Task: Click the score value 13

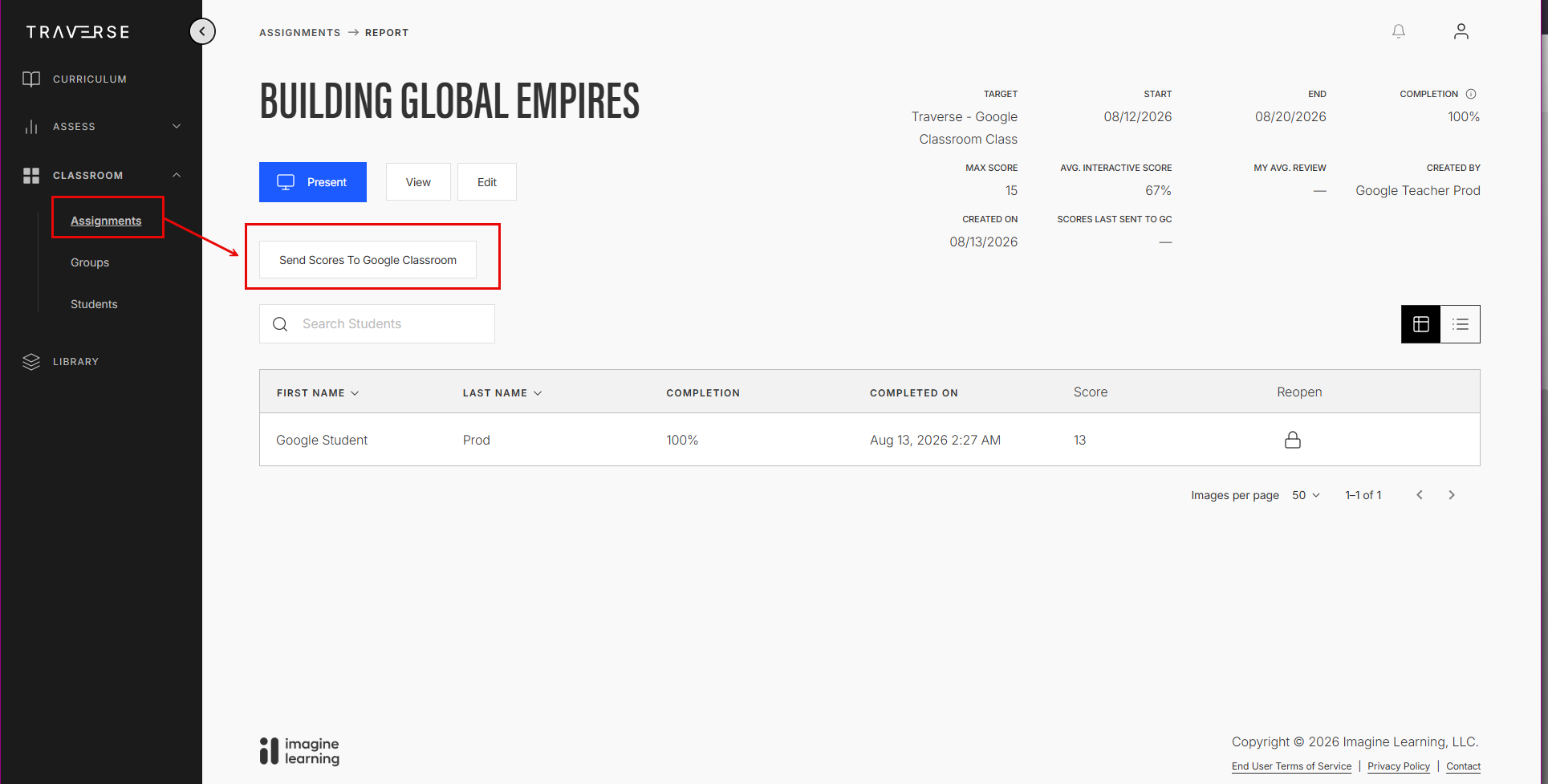Action: 1080,440
